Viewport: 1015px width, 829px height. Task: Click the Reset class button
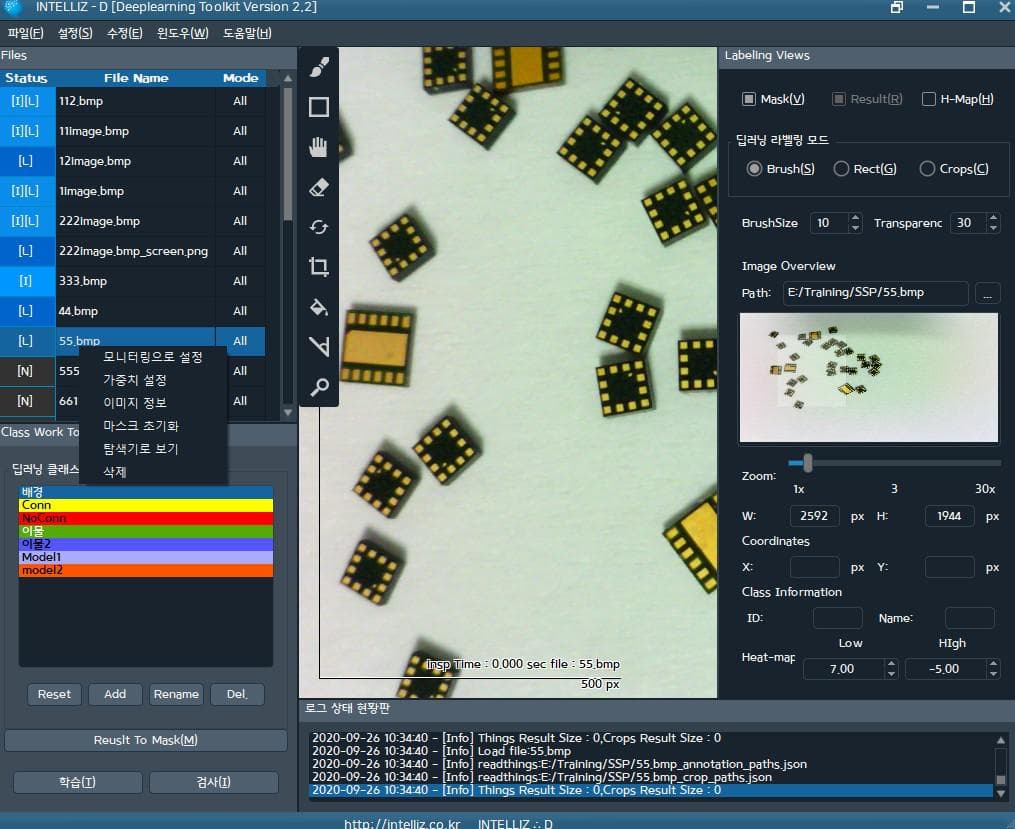tap(54, 694)
